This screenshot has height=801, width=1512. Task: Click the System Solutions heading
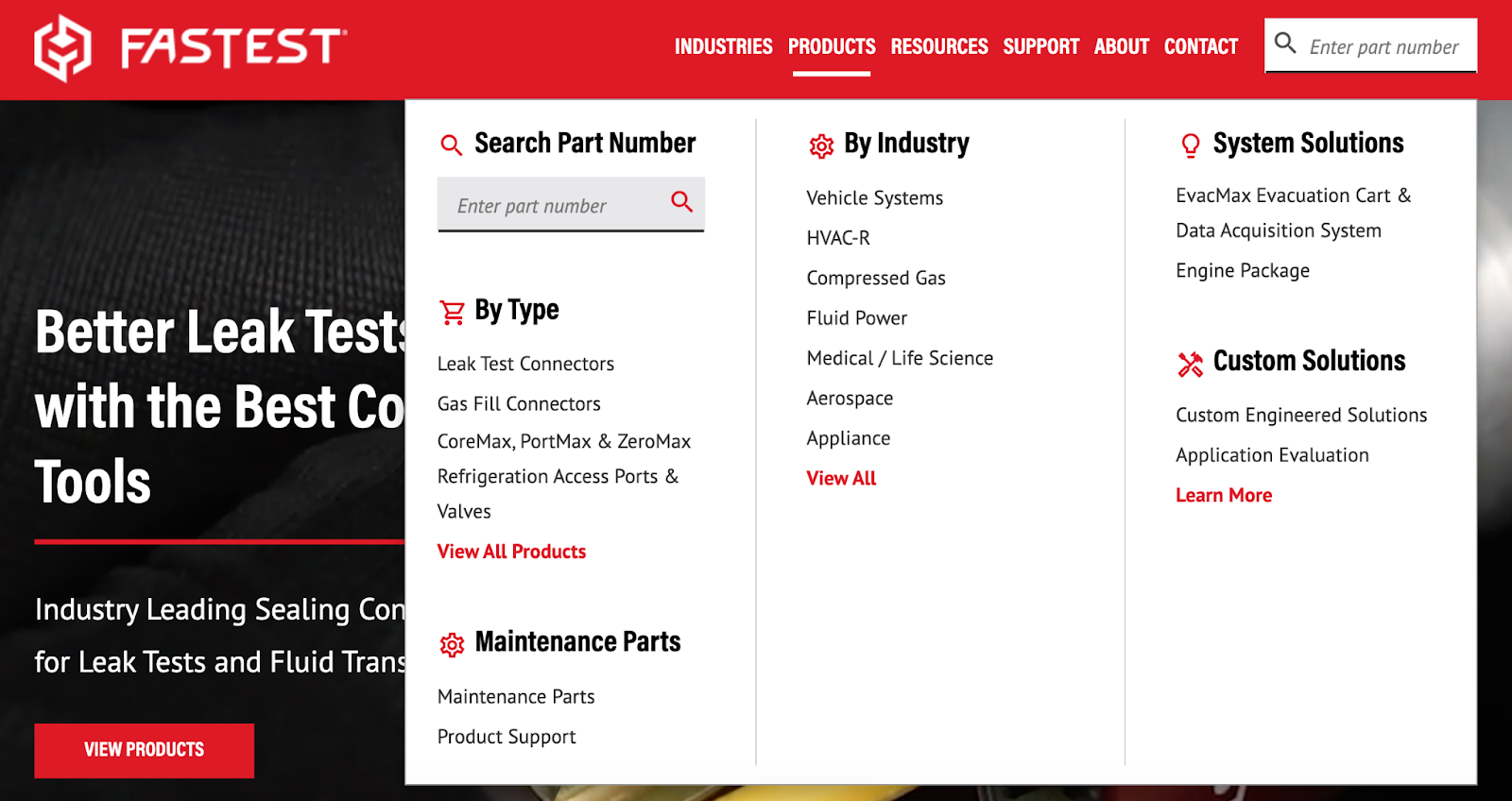1308,144
